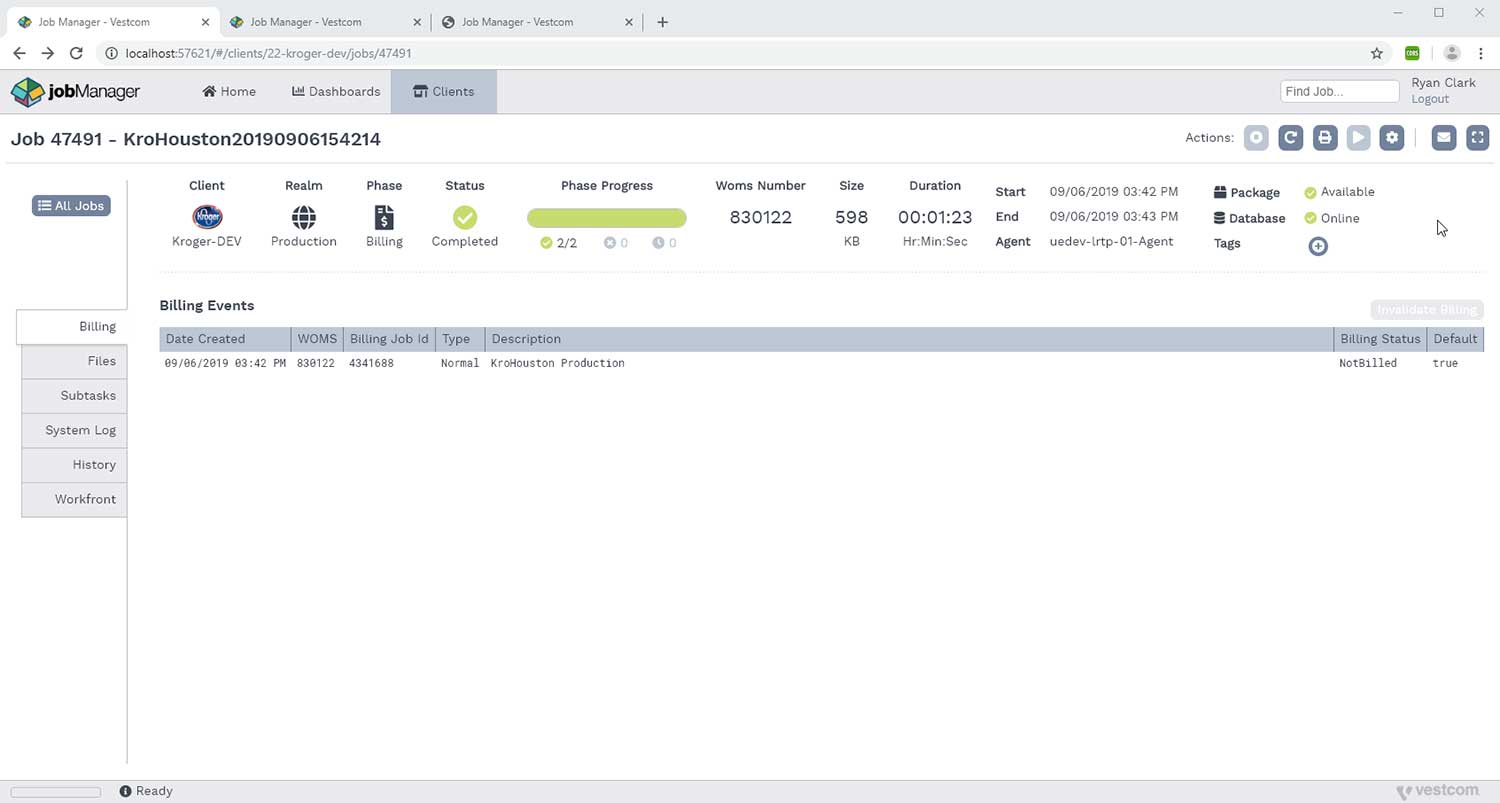The width and height of the screenshot is (1500, 803).
Task: Click the Woms Number 830122 value
Action: [761, 217]
